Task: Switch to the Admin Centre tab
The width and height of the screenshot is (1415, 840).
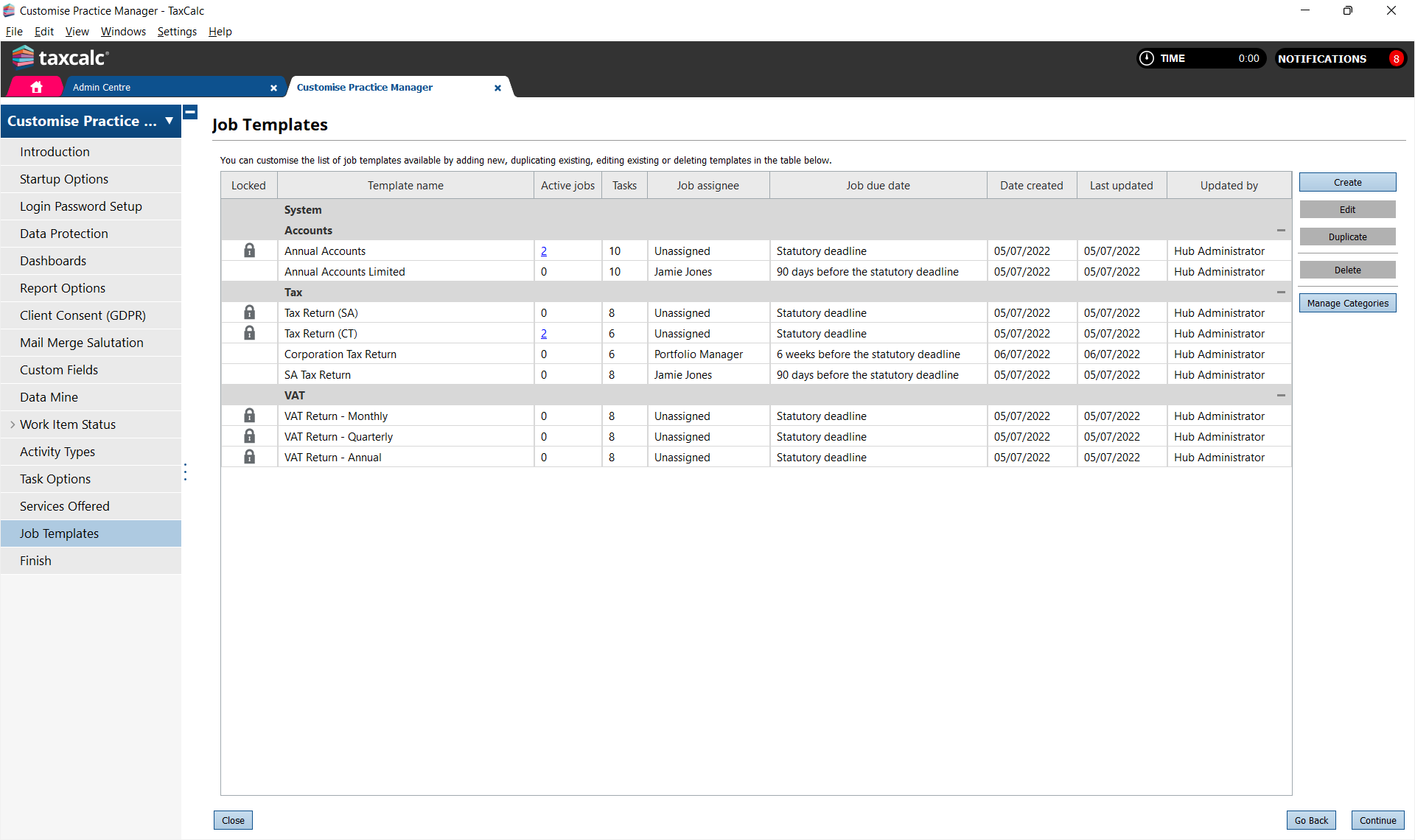Action: (x=102, y=87)
